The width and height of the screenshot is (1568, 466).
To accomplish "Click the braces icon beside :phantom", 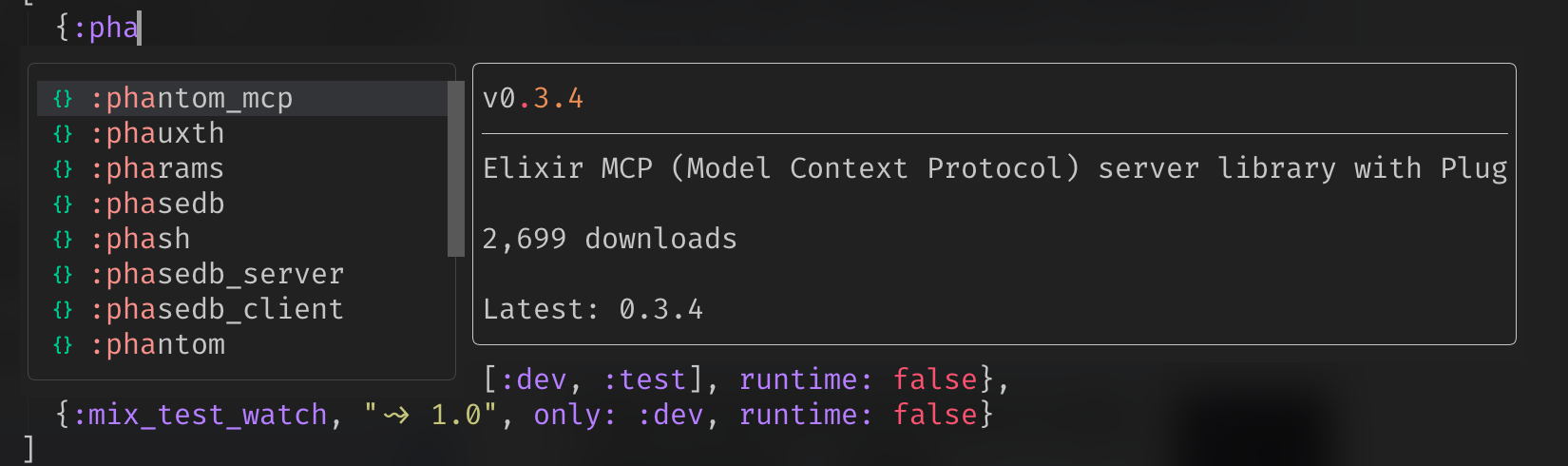I will pyautogui.click(x=63, y=345).
